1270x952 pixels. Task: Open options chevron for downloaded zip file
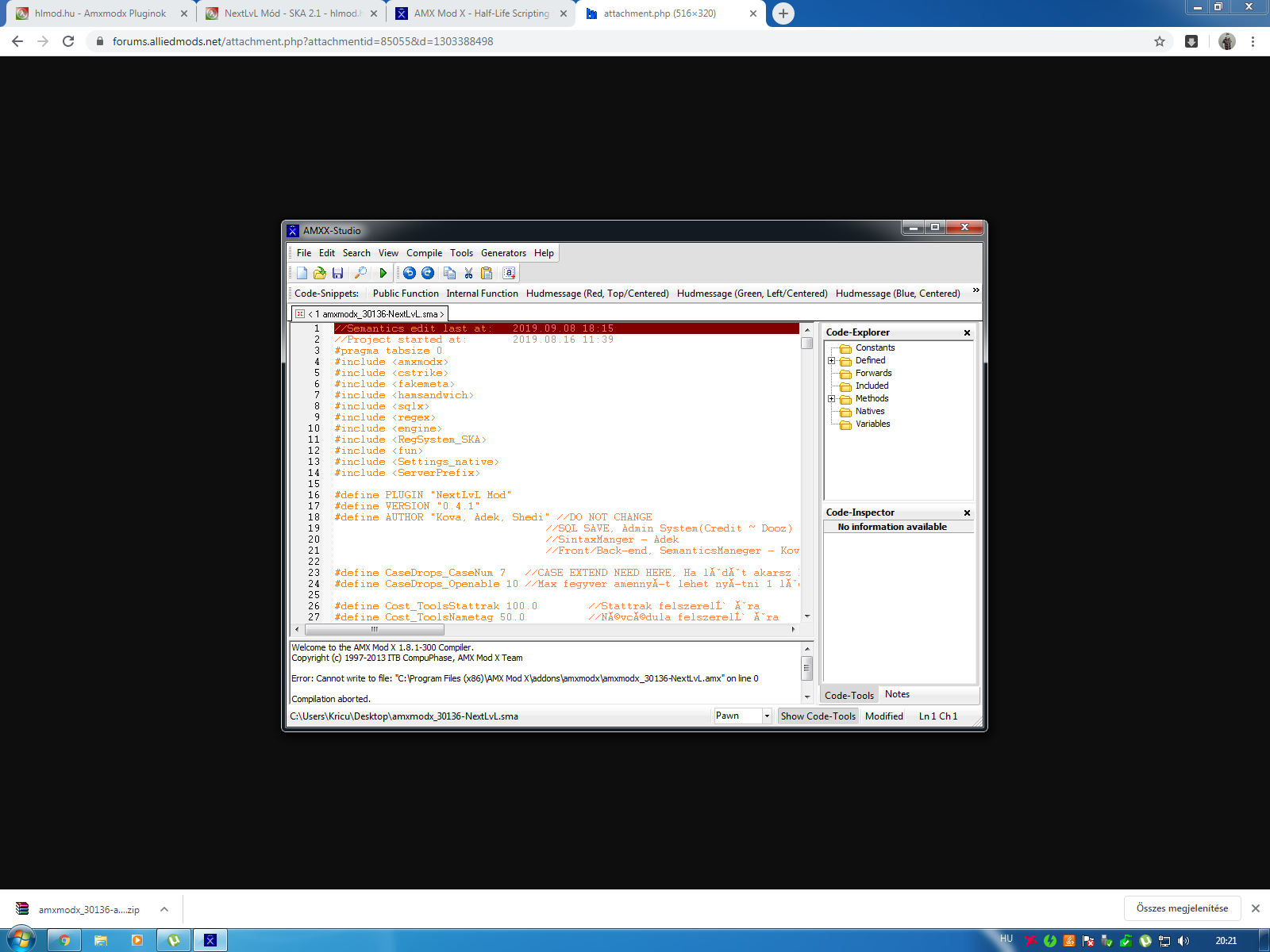pyautogui.click(x=164, y=909)
